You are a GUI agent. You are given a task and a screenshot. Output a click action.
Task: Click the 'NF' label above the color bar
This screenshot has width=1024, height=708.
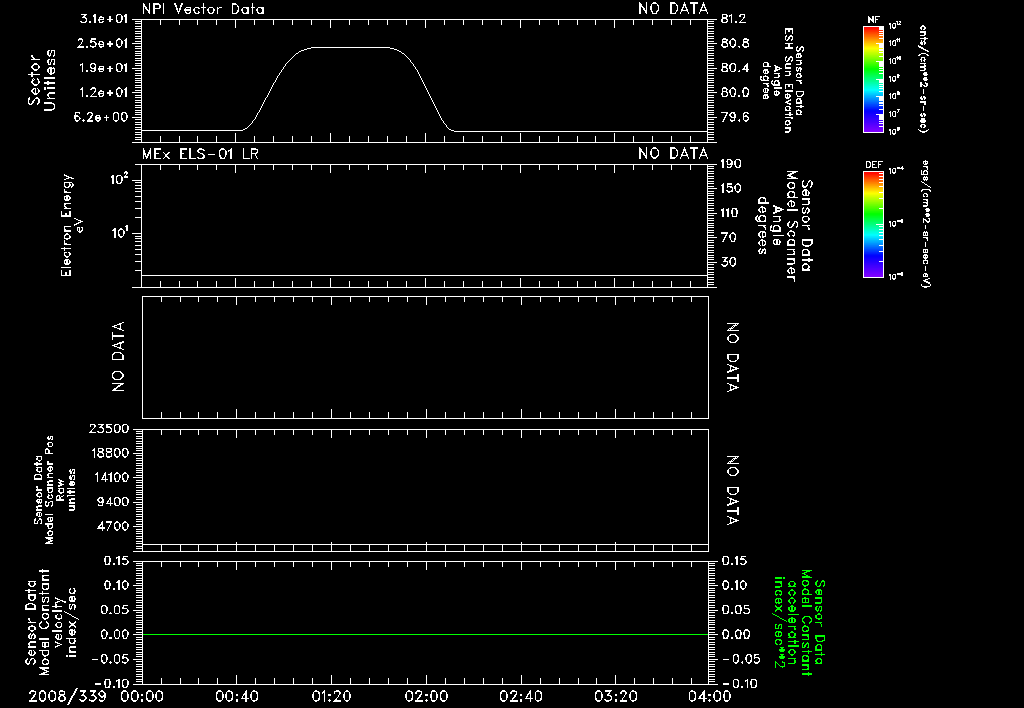[x=873, y=20]
